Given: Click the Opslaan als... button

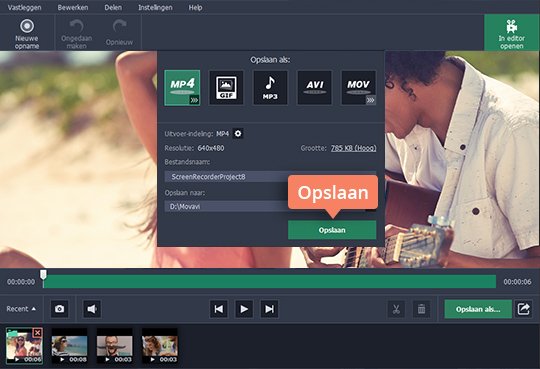Looking at the screenshot, I should click(x=478, y=309).
